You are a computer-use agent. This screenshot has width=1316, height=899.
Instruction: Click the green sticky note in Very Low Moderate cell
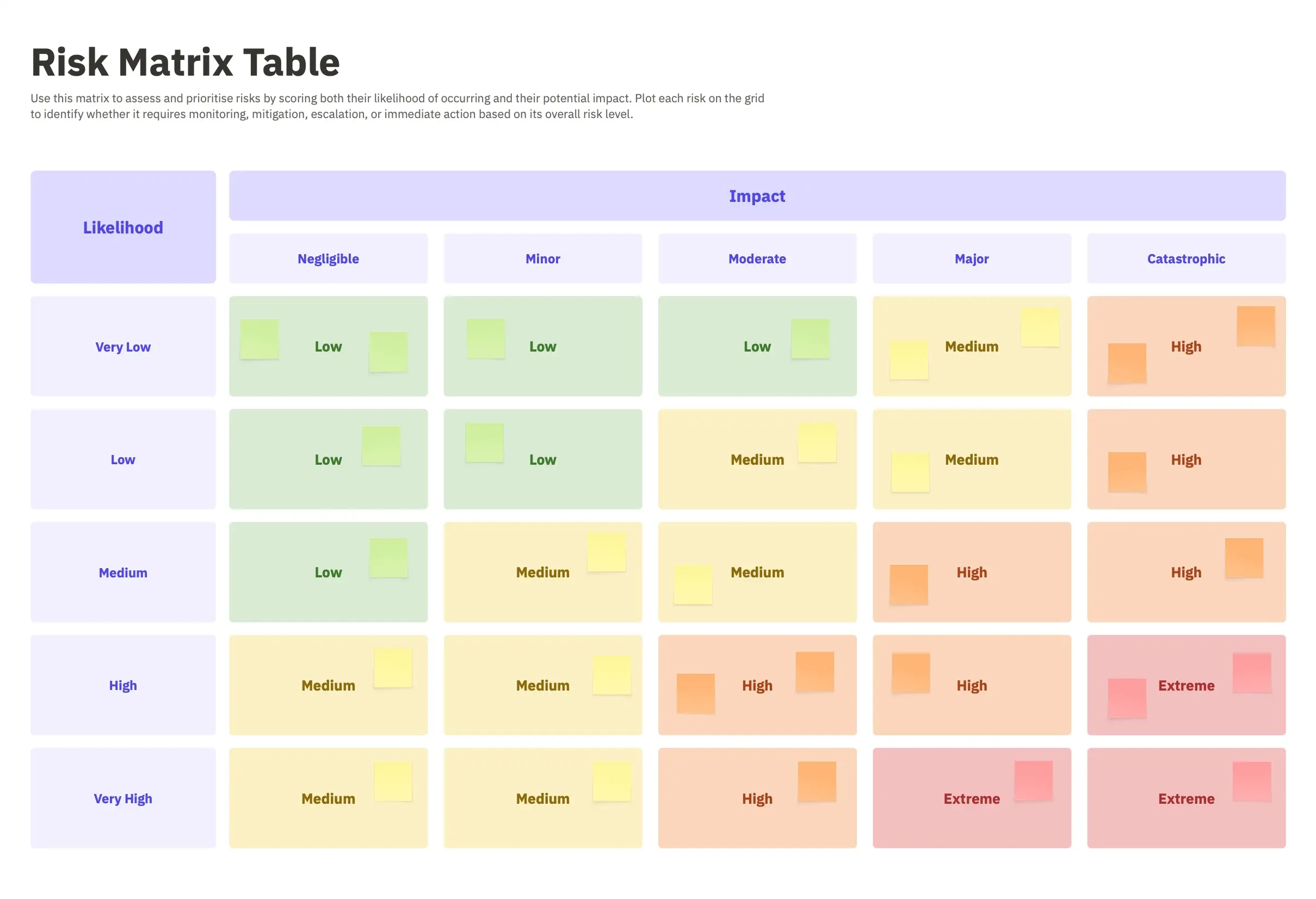click(x=810, y=338)
